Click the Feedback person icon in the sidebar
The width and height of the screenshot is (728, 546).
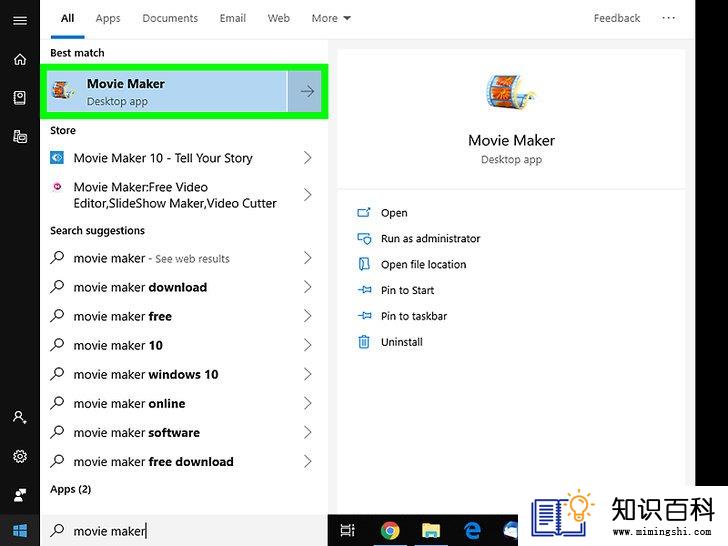tap(20, 495)
